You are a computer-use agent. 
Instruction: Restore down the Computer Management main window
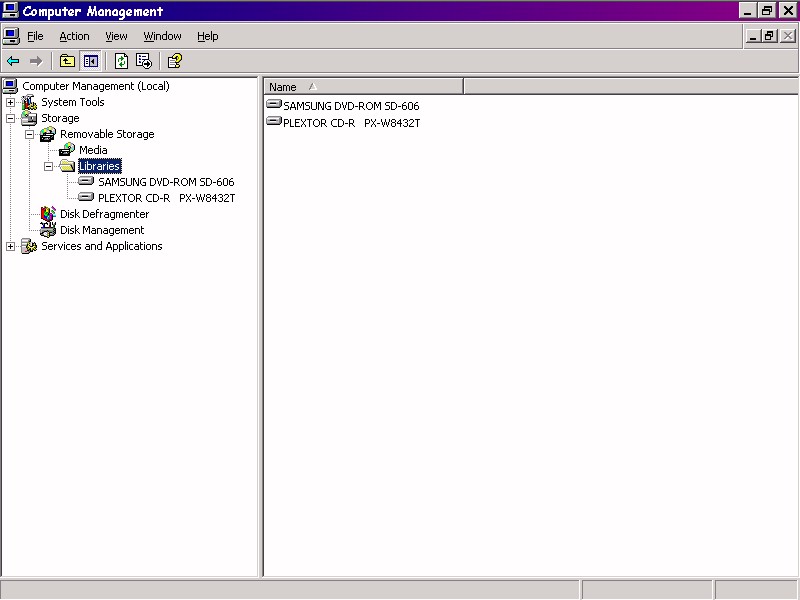pos(766,11)
